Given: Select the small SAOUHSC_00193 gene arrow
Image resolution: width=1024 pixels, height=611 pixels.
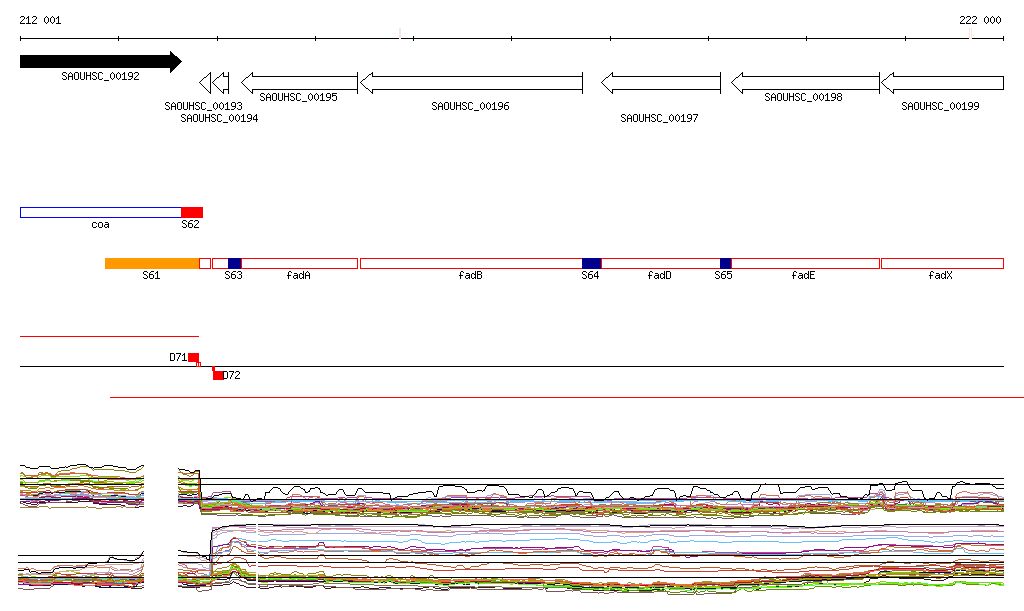Looking at the screenshot, I should click(205, 83).
